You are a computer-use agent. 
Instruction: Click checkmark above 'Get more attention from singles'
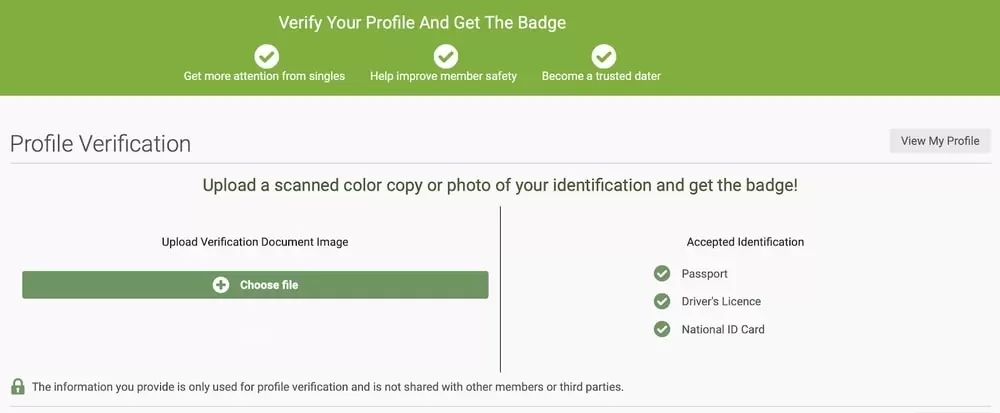[x=266, y=56]
